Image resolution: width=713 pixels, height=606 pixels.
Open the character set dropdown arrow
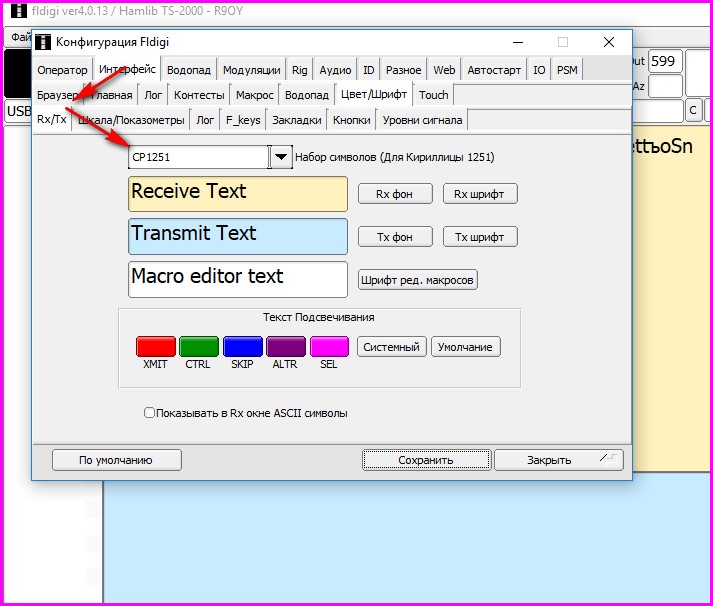point(281,157)
